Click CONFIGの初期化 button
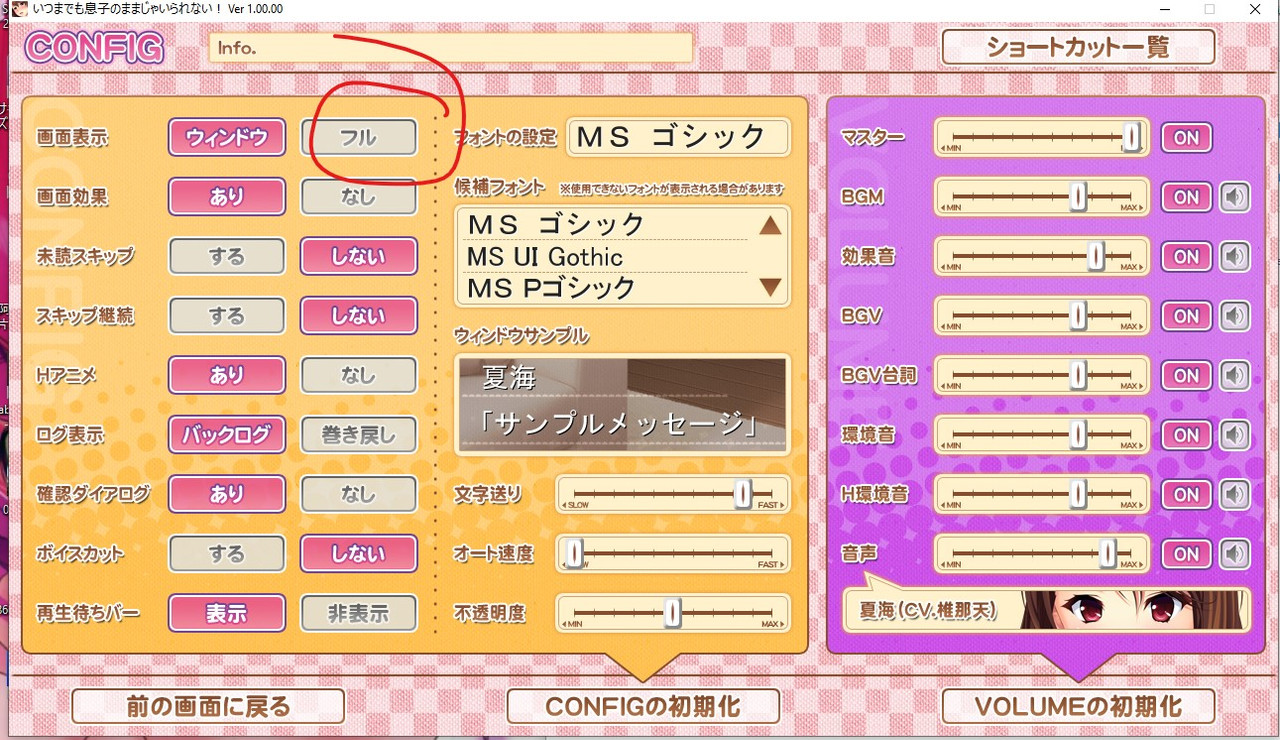This screenshot has width=1280, height=740. (643, 706)
